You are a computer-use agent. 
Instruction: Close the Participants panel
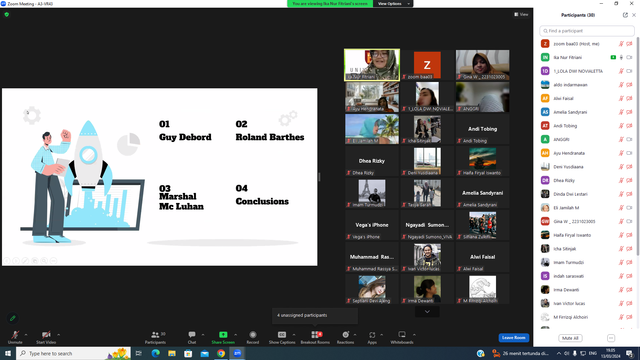tap(634, 15)
